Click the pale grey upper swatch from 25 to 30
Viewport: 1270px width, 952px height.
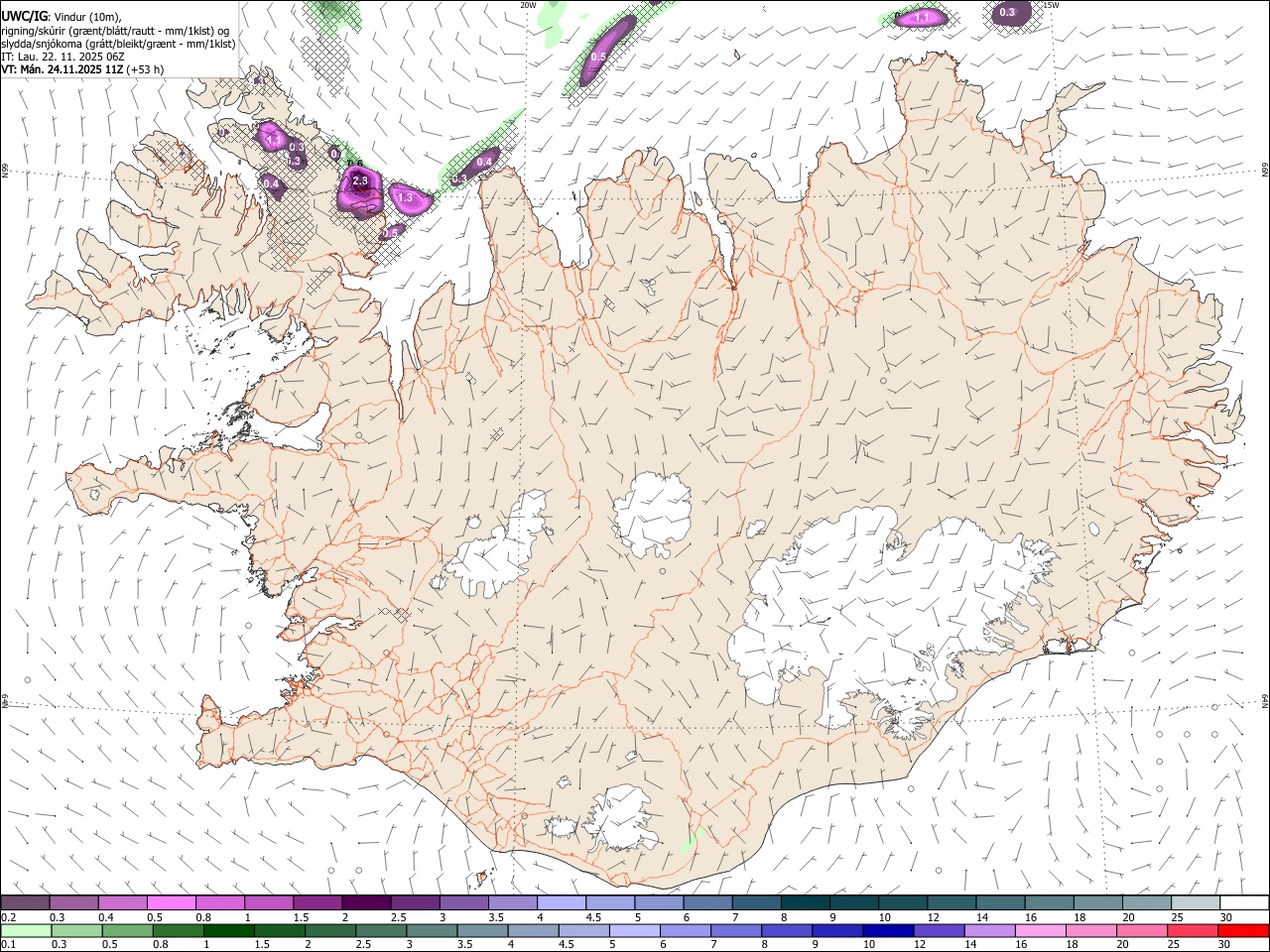tap(1194, 902)
